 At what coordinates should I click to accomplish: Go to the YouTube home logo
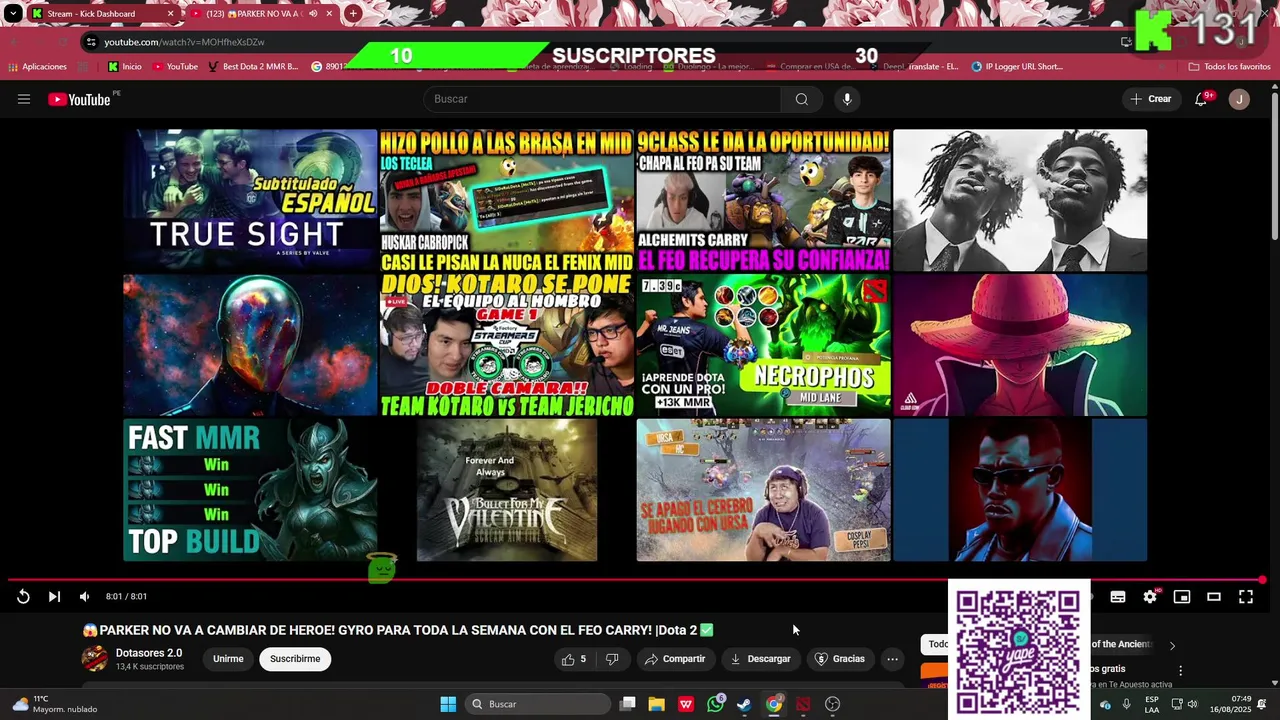tap(79, 99)
